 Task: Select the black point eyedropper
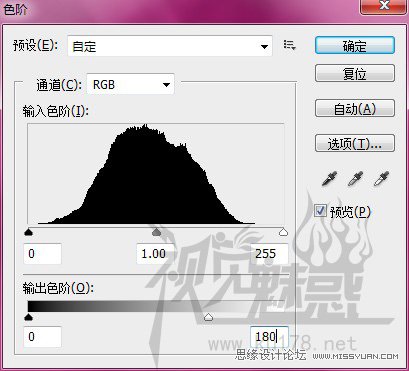tap(330, 178)
